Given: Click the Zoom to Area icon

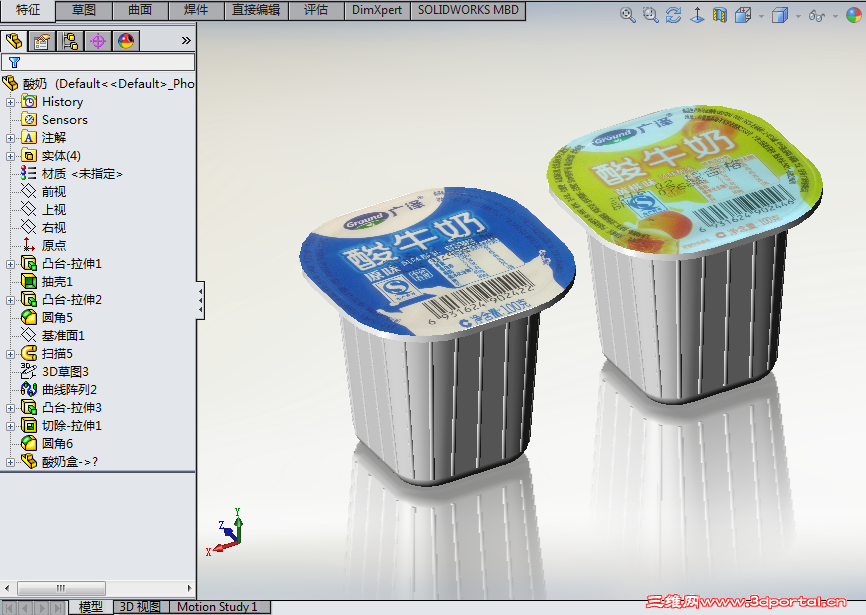Looking at the screenshot, I should 651,15.
